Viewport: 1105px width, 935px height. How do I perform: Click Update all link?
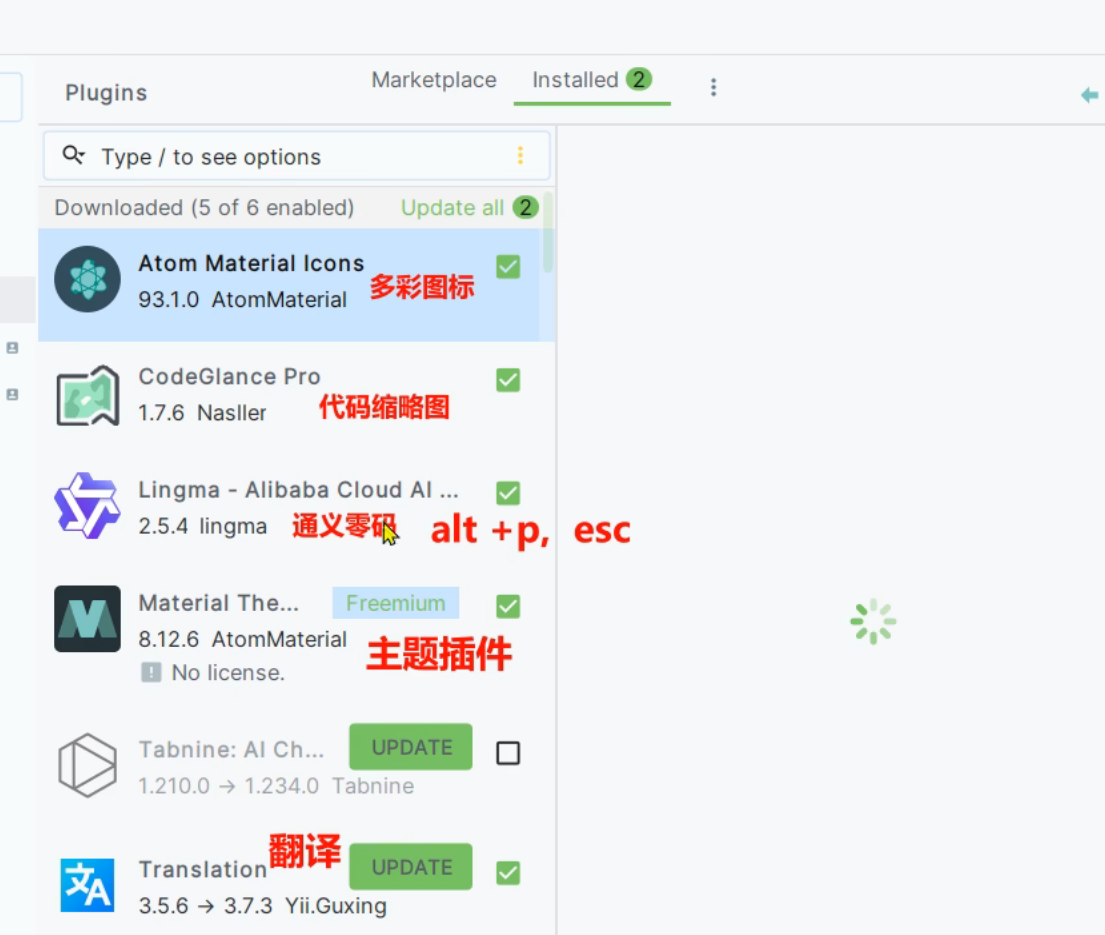(452, 208)
